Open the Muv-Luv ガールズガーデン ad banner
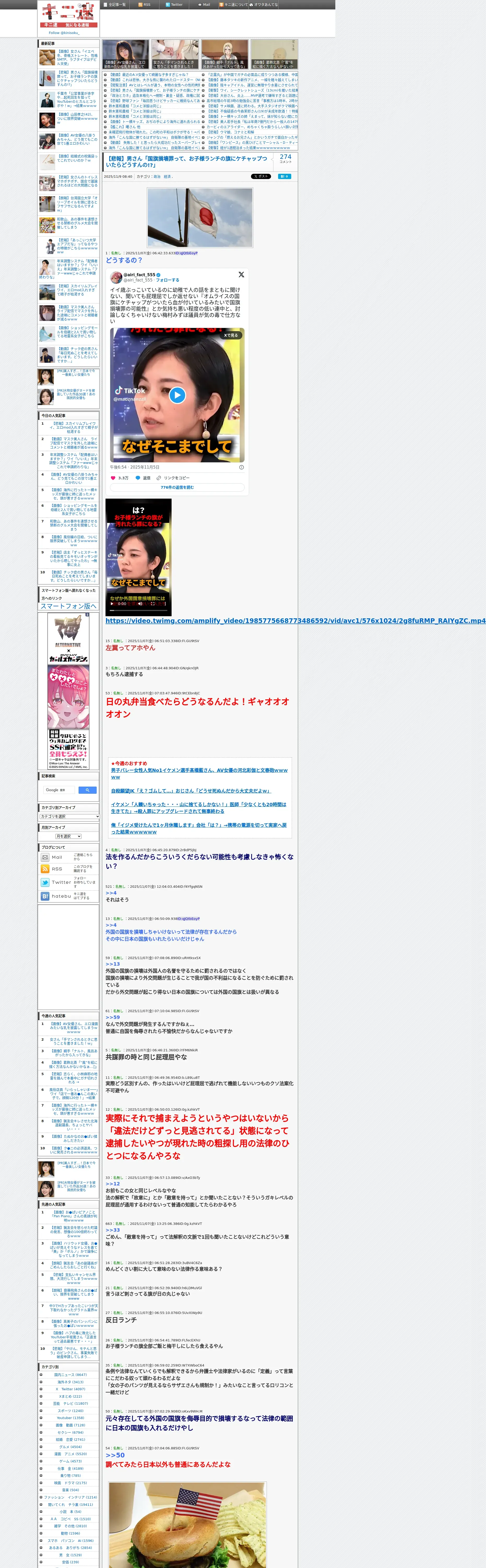 tap(68, 691)
